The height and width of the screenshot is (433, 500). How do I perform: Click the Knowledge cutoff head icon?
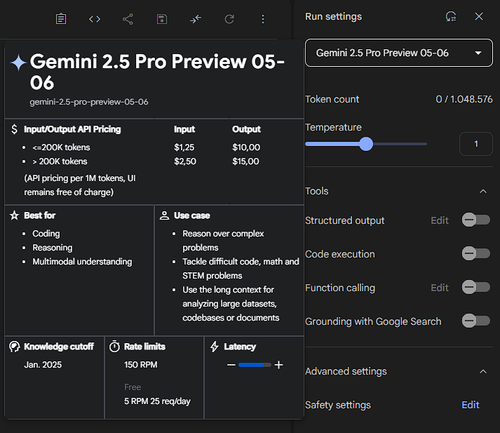(14, 347)
